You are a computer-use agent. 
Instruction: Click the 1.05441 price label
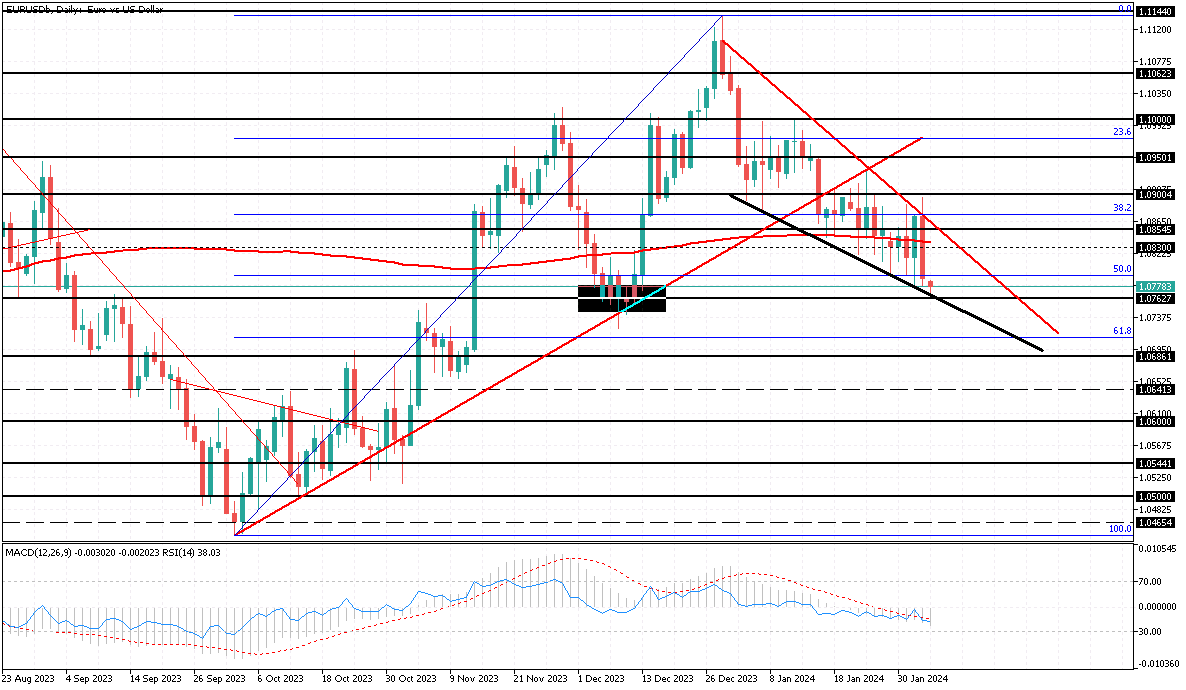click(1156, 463)
